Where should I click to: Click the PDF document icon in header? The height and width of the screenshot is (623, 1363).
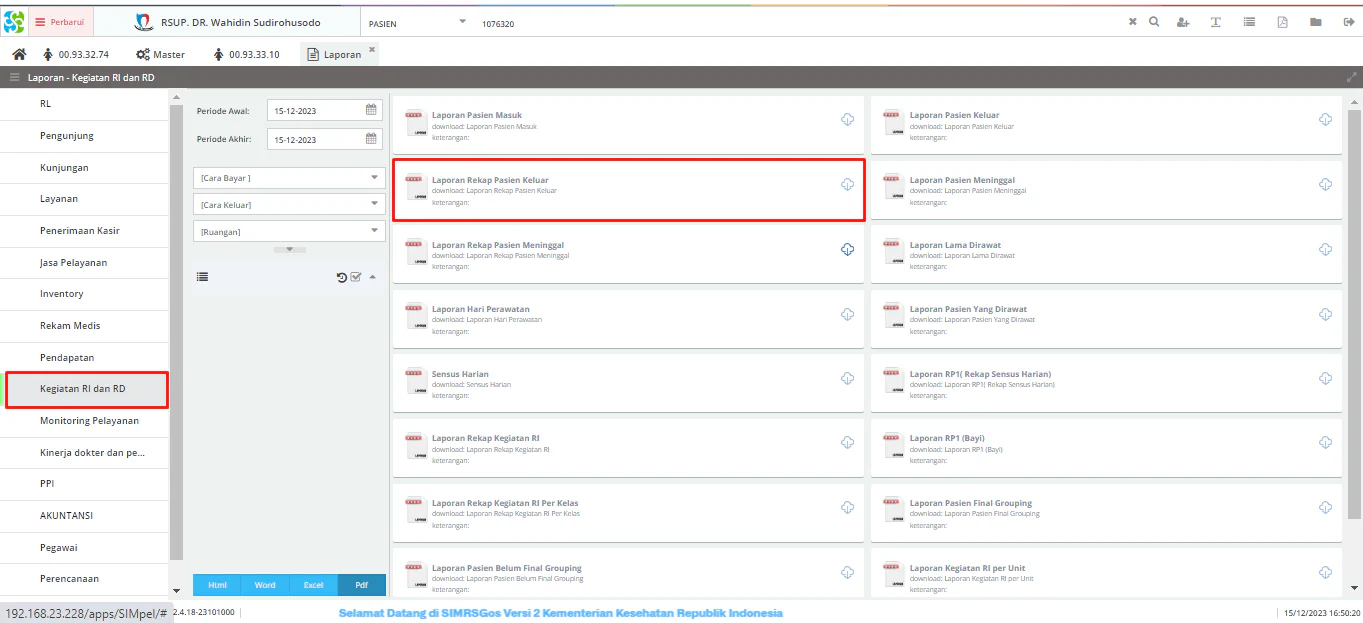coord(1282,22)
